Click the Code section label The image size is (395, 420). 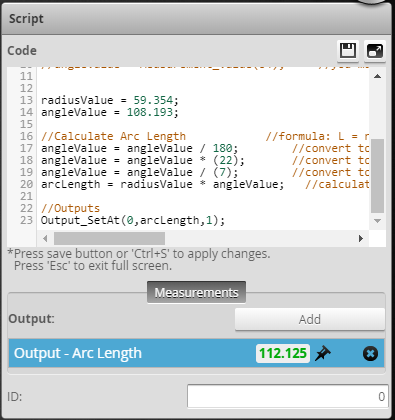pyautogui.click(x=22, y=51)
